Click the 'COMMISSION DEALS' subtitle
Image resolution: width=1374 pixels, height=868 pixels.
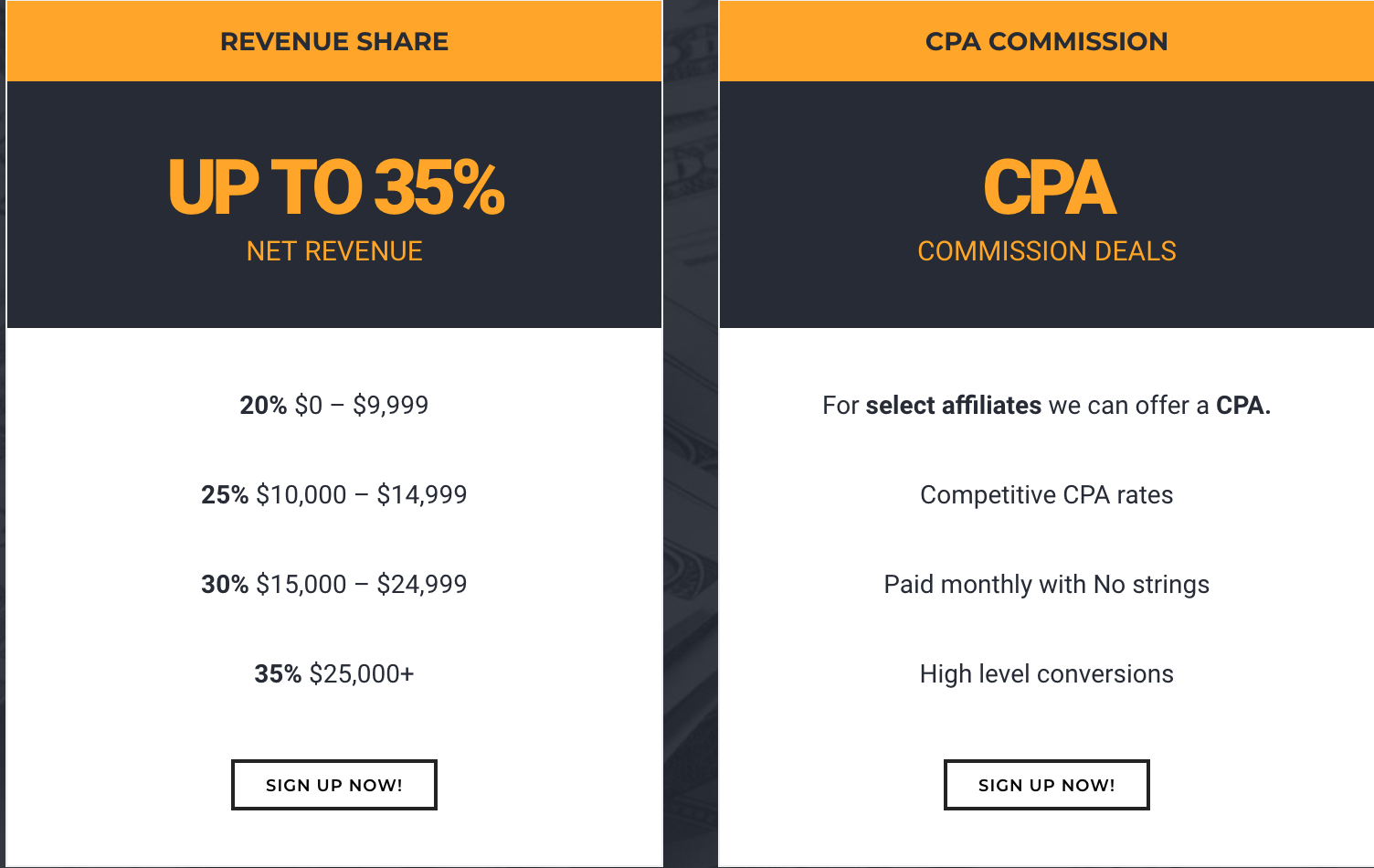(1047, 251)
